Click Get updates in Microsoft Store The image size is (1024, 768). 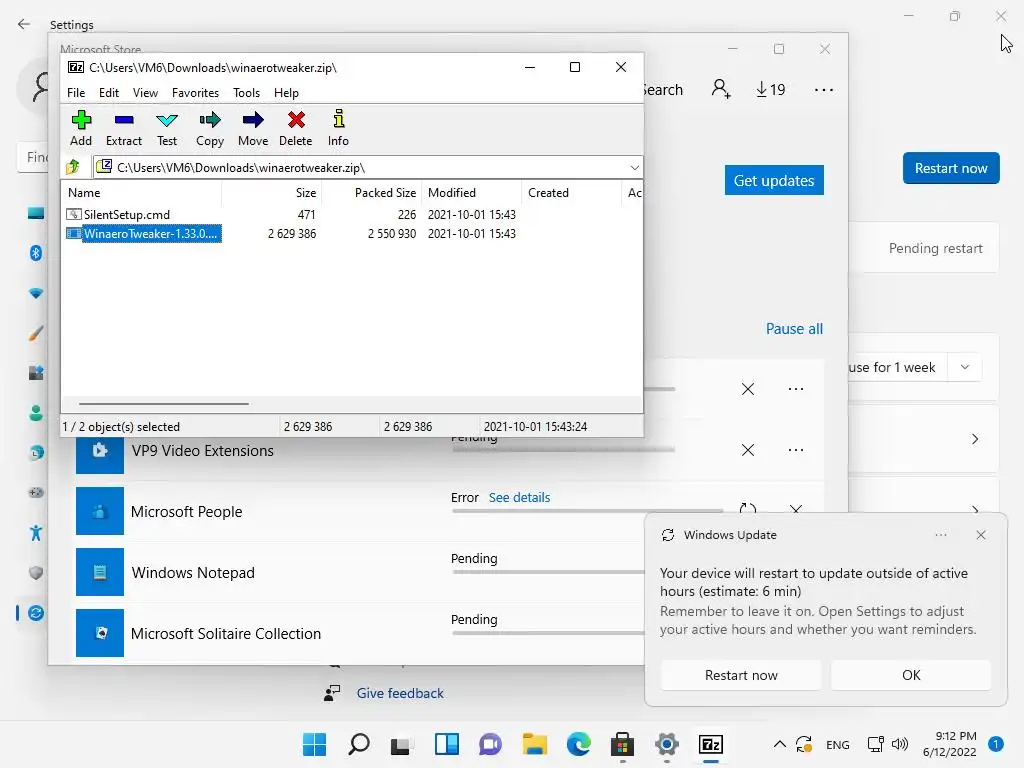774,180
